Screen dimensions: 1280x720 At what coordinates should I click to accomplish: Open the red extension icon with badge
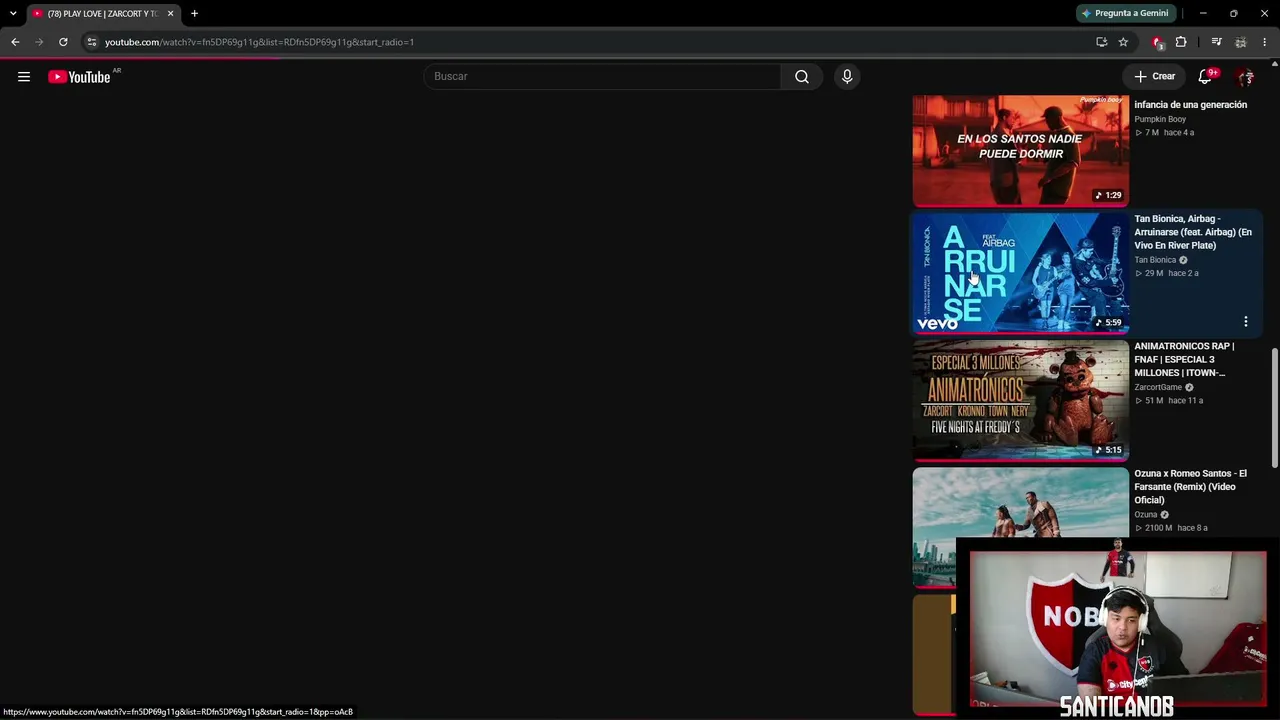tap(1158, 42)
